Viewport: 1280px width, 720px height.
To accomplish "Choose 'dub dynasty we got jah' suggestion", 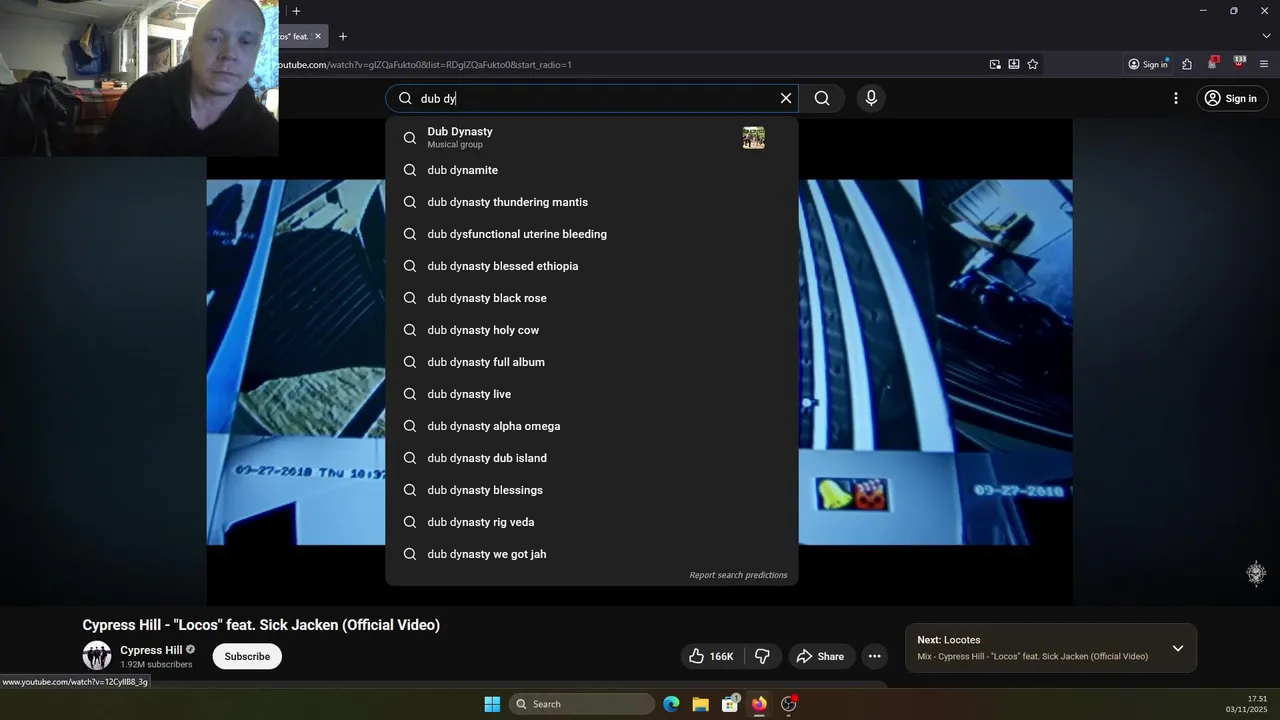I will pos(592,554).
